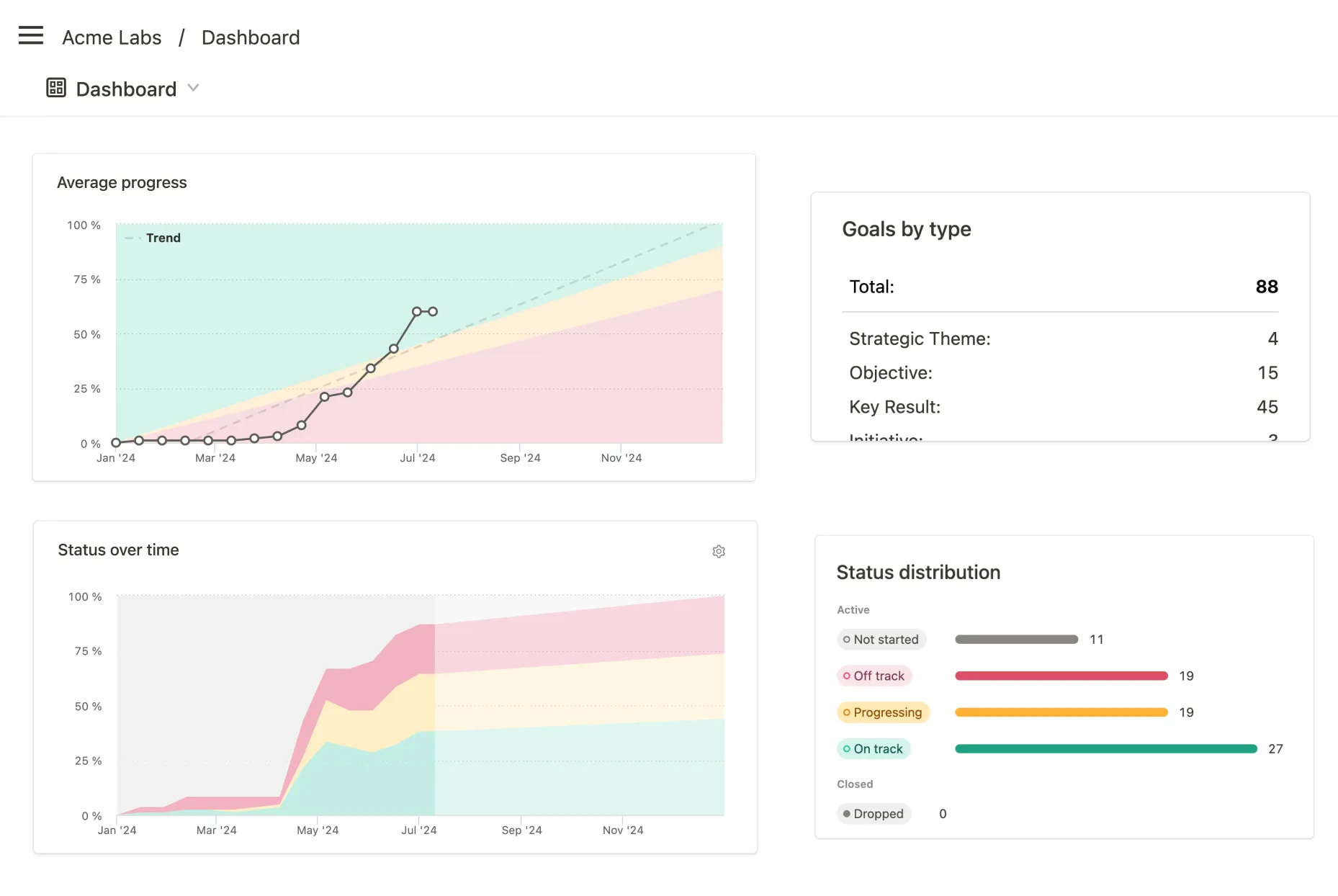Open the hamburger navigation menu
Viewport: 1338px width, 896px height.
(x=30, y=35)
